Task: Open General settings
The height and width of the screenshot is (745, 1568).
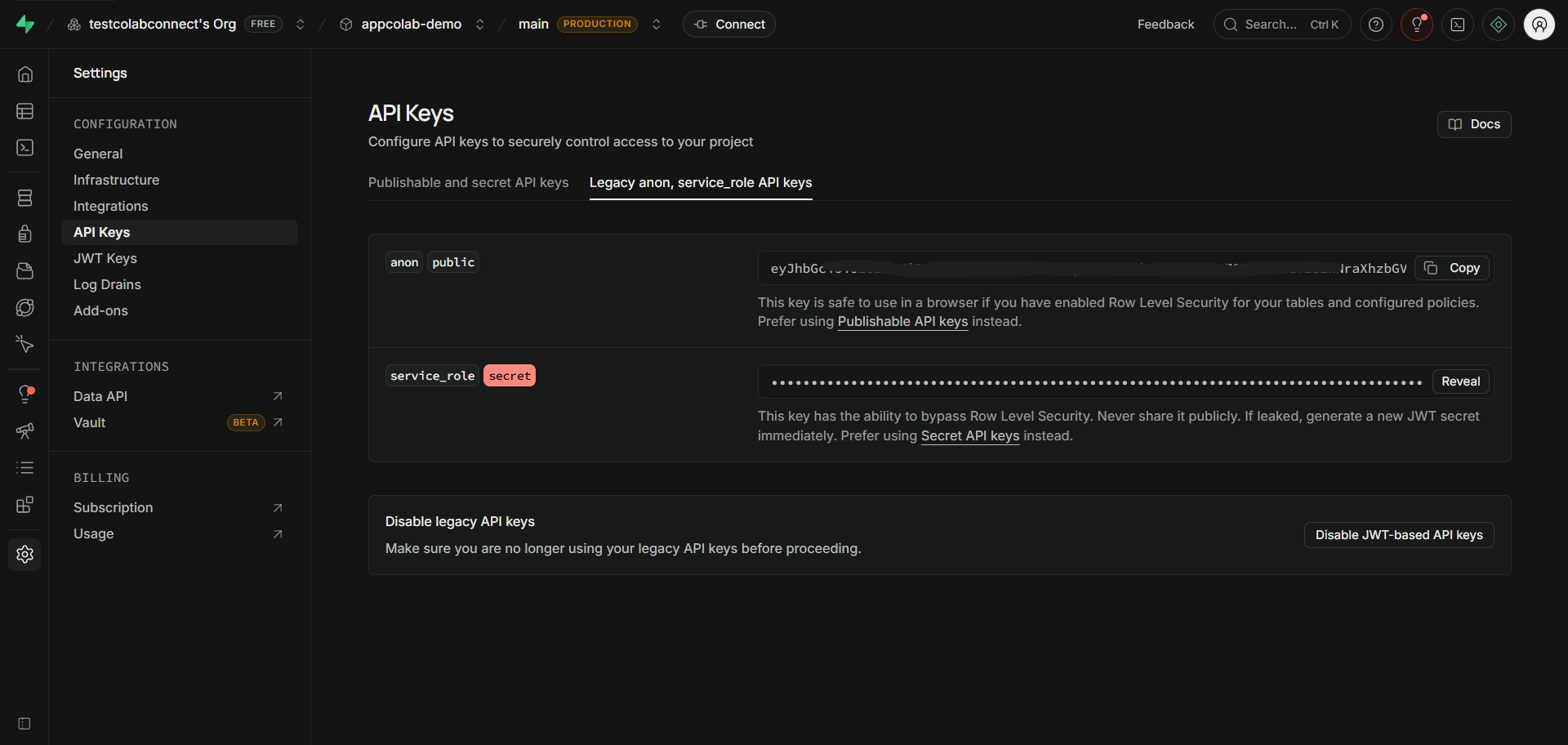Action: [x=98, y=154]
